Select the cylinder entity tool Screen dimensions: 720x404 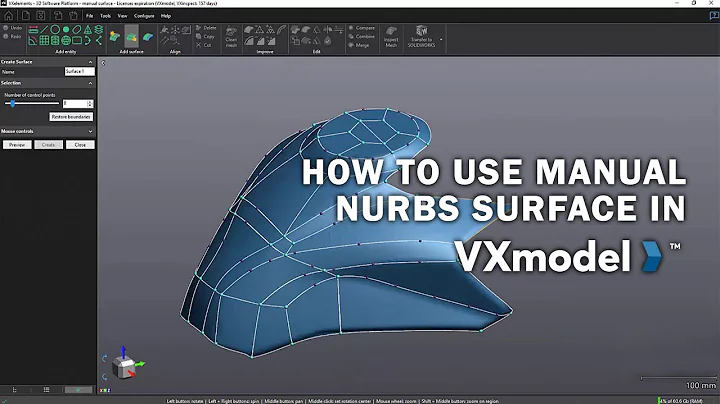point(55,41)
